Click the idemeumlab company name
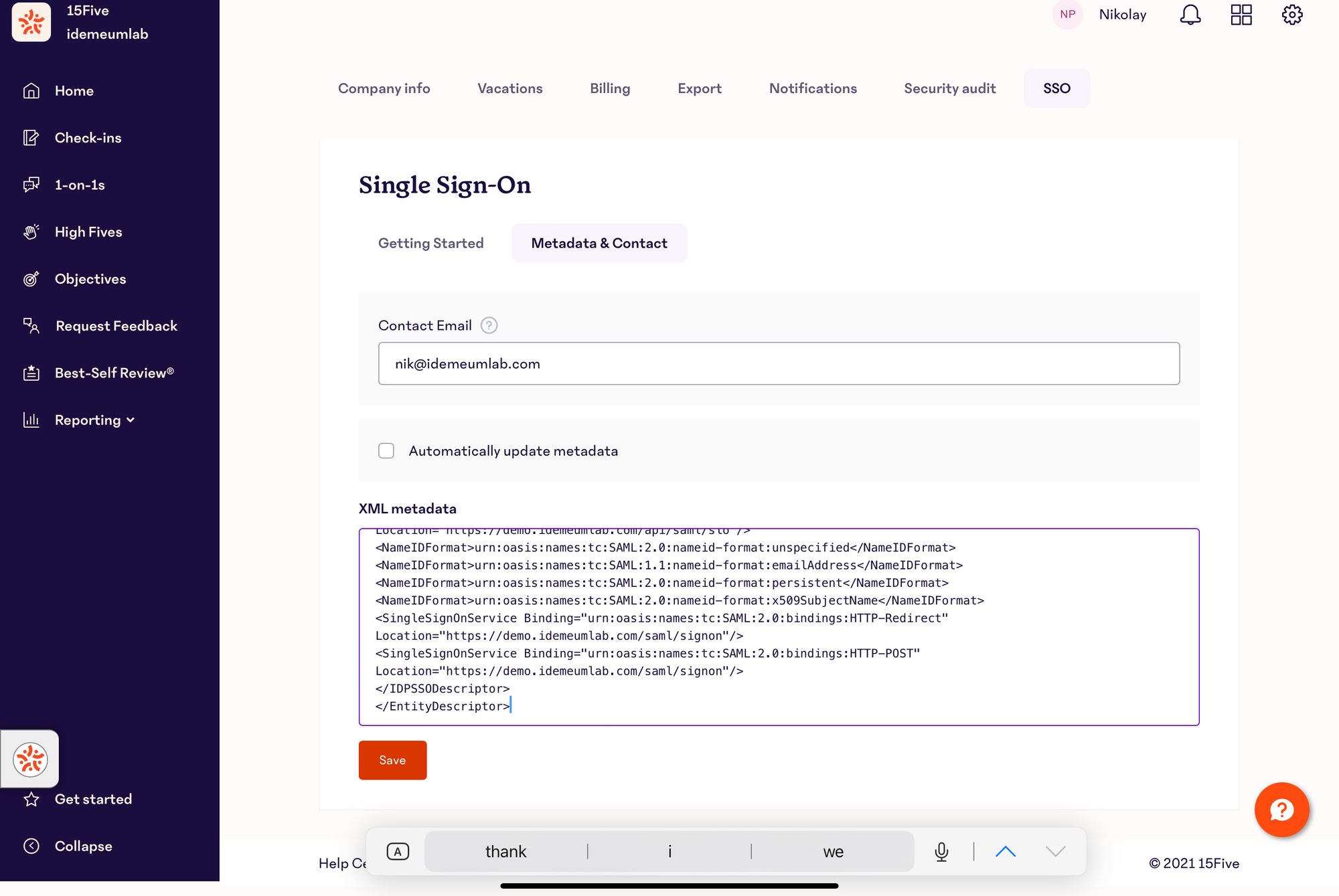Image resolution: width=1339 pixels, height=896 pixels. coord(107,34)
